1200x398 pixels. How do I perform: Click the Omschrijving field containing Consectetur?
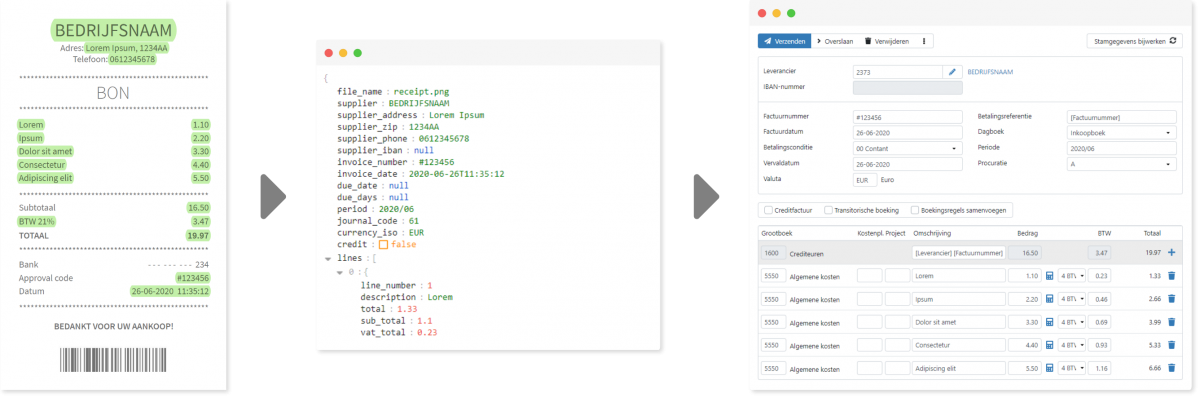pyautogui.click(x=958, y=346)
